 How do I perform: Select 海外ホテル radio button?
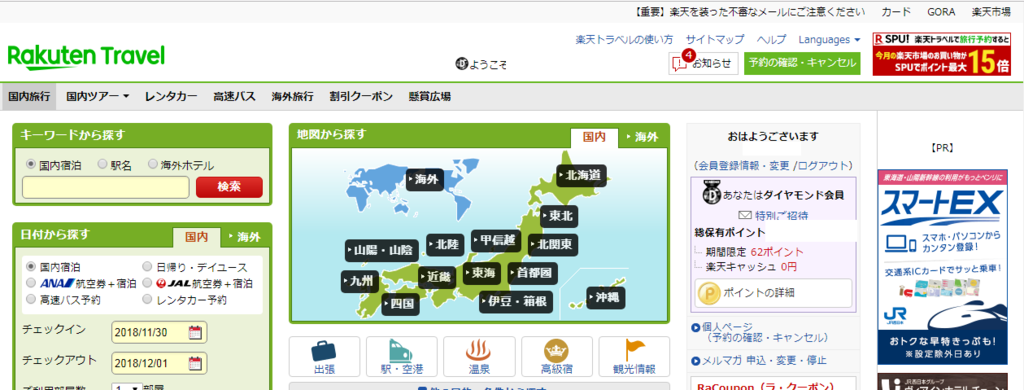(153, 165)
